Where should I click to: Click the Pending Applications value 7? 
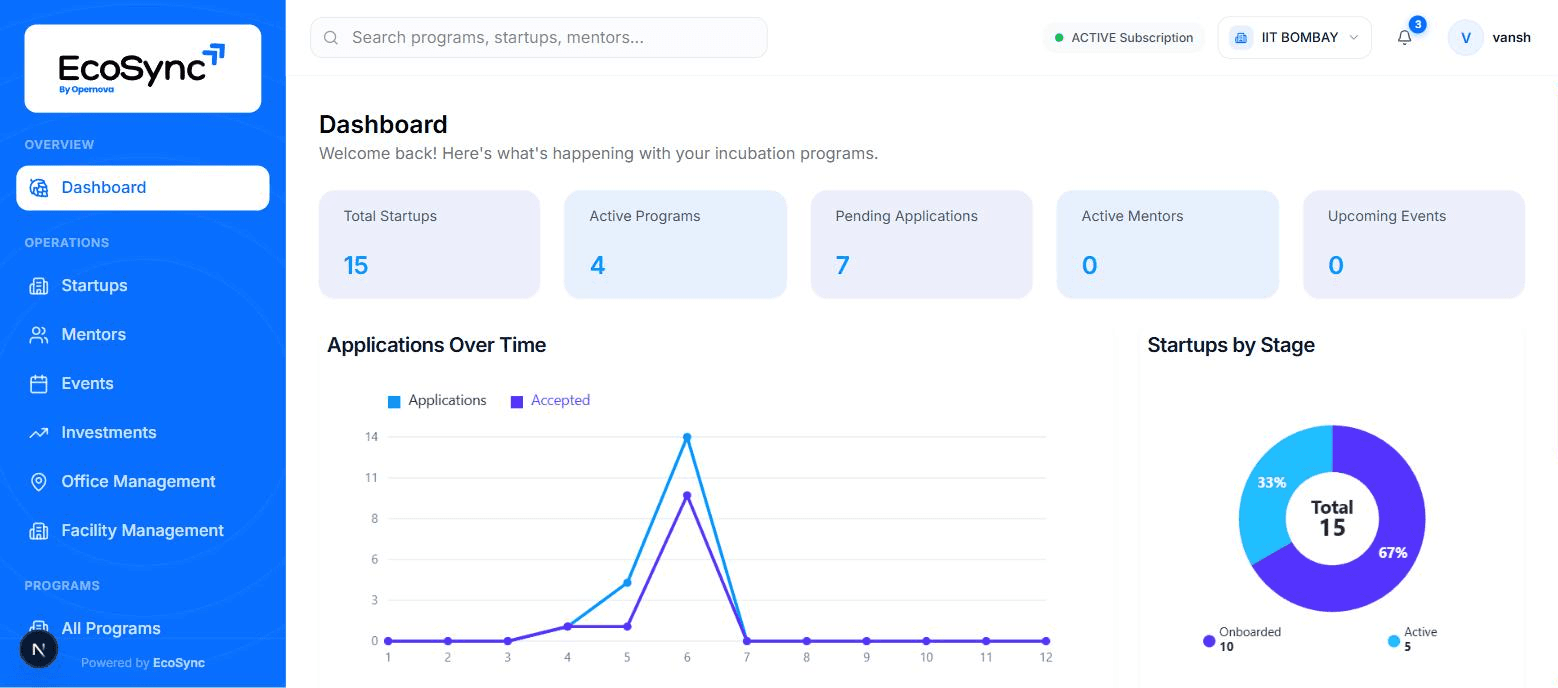[842, 265]
